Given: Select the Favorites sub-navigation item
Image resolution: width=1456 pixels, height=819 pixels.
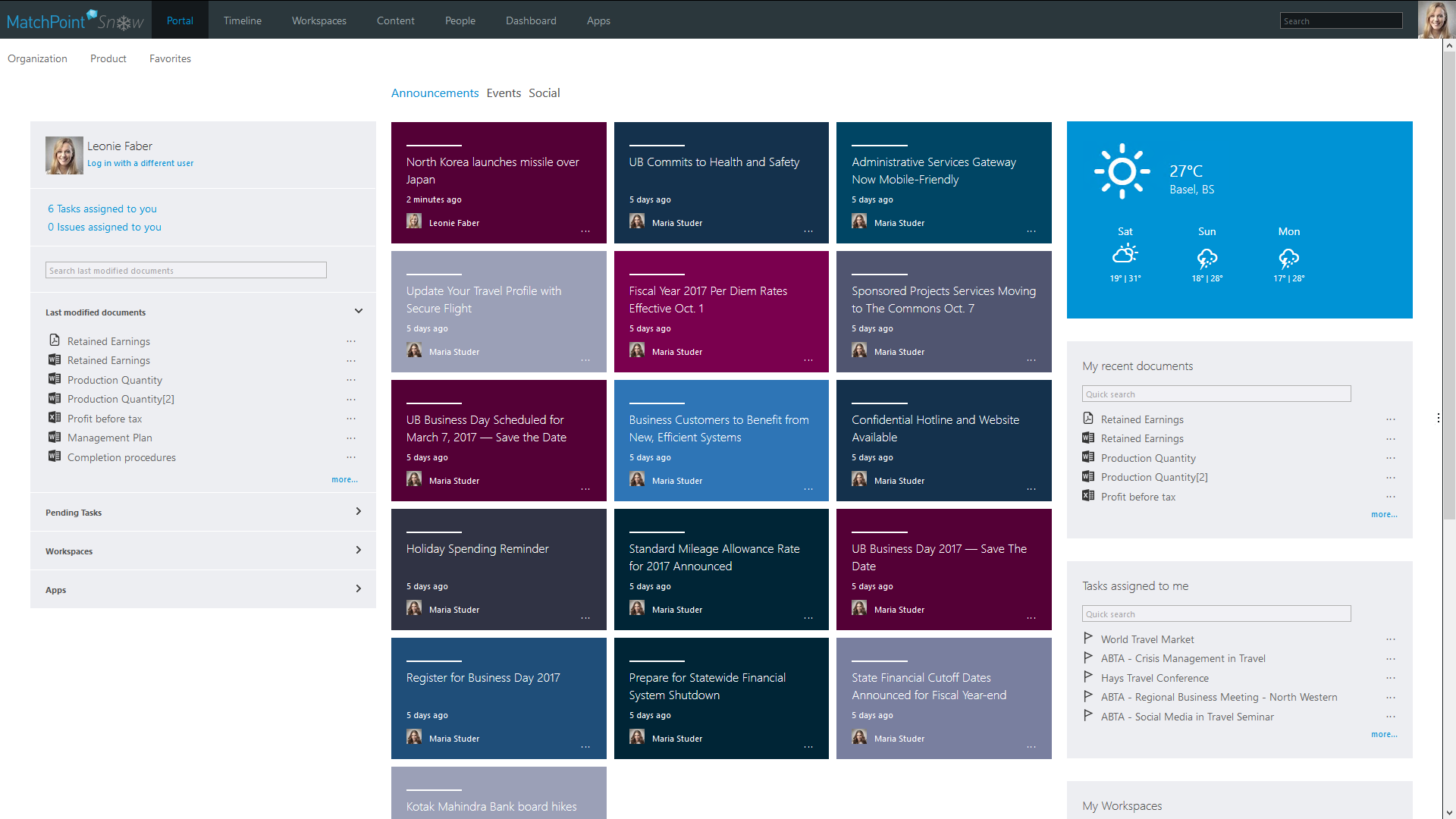Looking at the screenshot, I should [170, 58].
